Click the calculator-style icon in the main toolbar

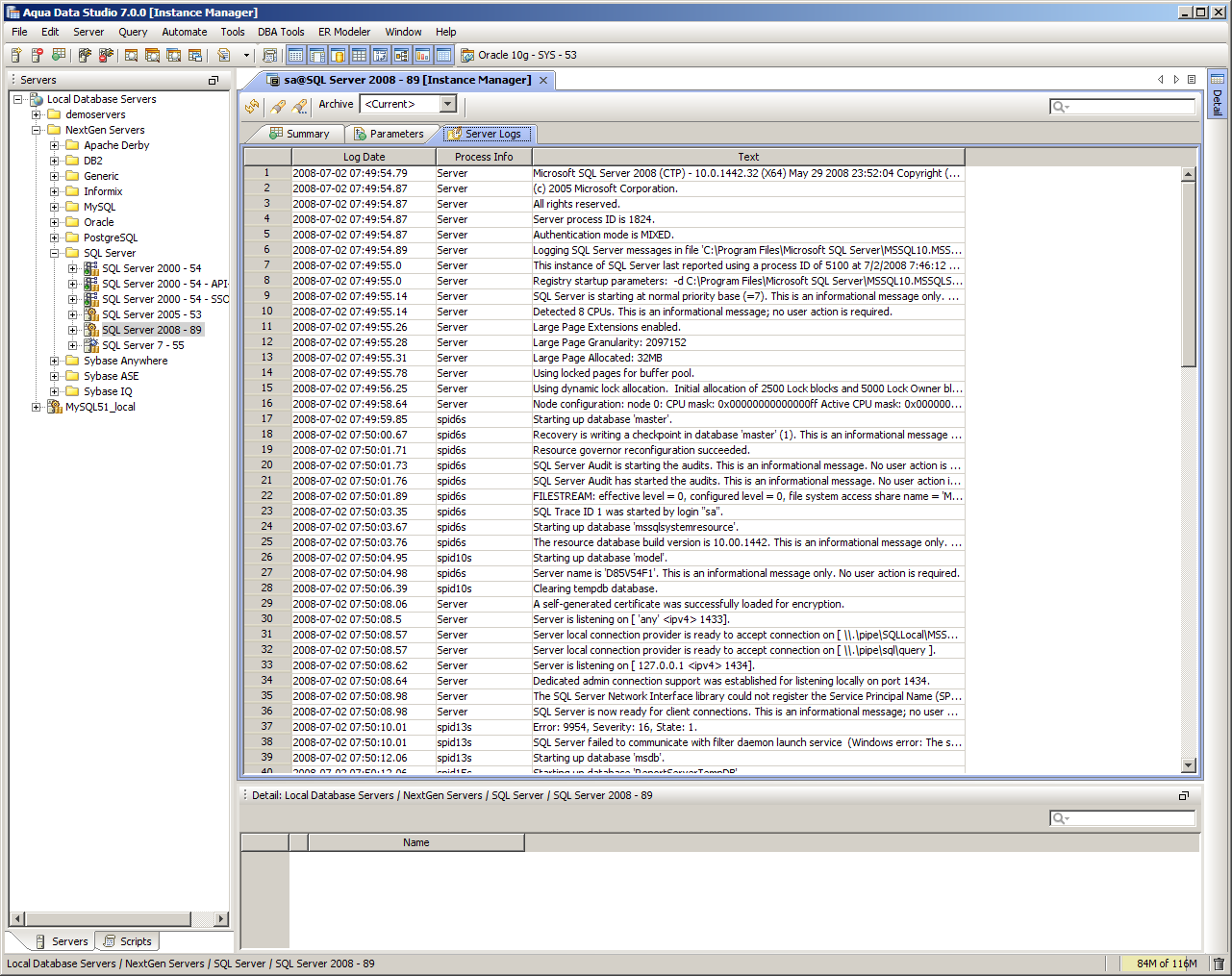coord(269,56)
